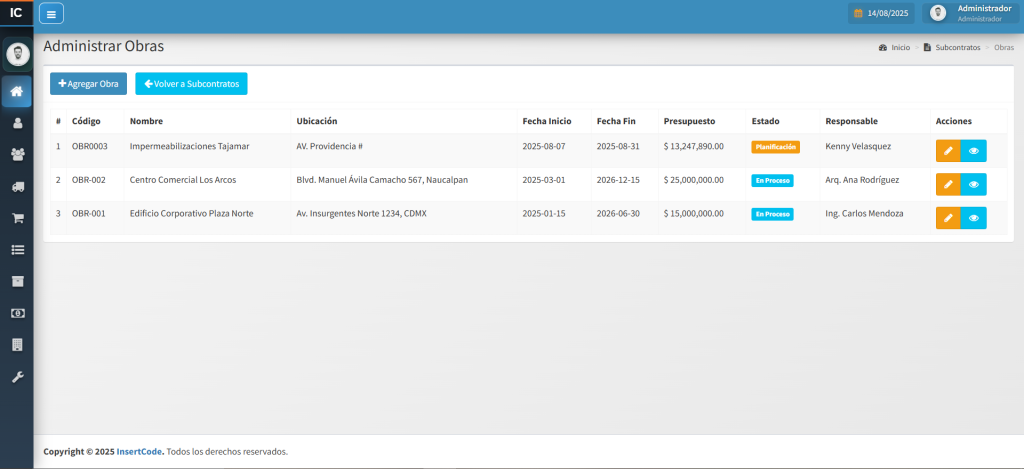
Task: Navigate to Subcontratos breadcrumb link
Action: (957, 48)
